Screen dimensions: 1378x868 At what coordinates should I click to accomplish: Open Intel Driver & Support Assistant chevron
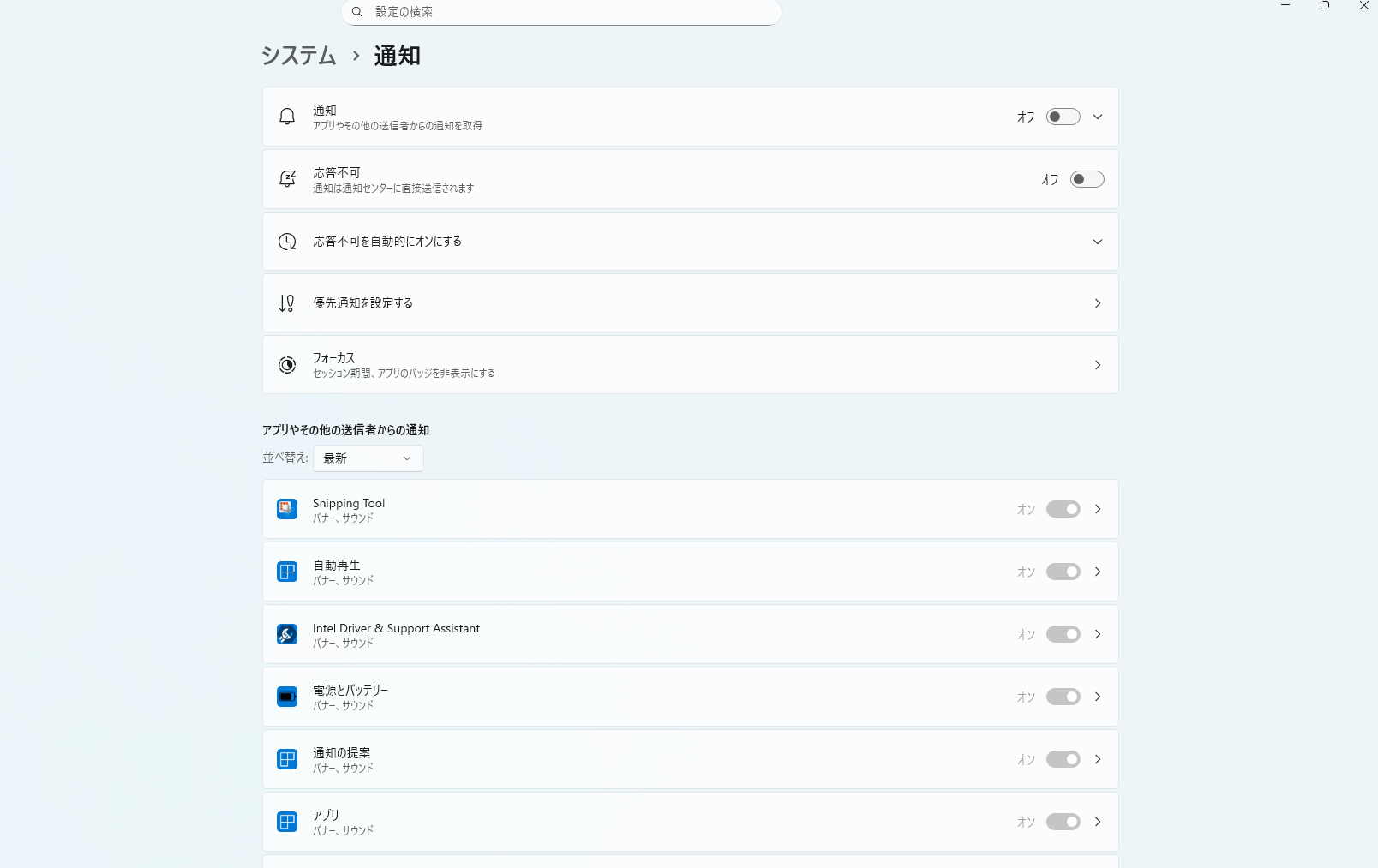click(1098, 634)
